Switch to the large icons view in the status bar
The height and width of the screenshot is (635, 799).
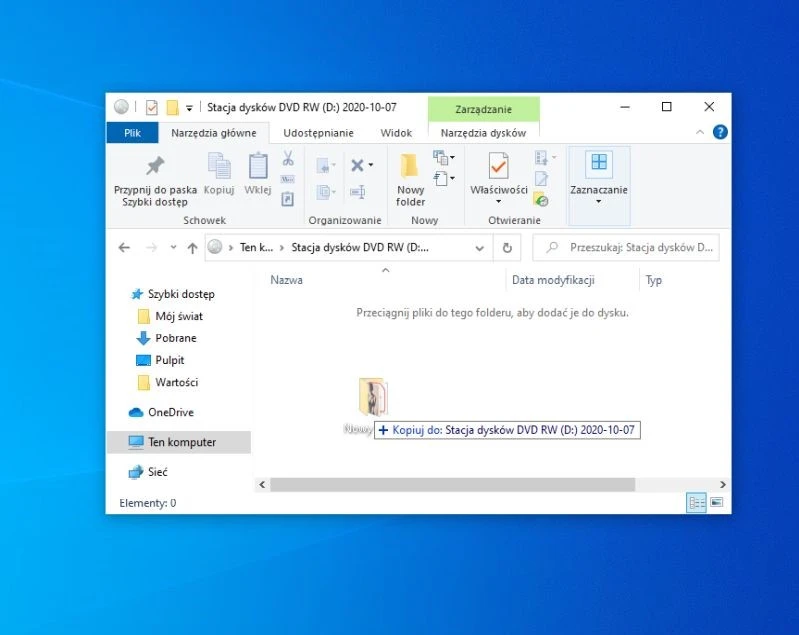click(717, 503)
